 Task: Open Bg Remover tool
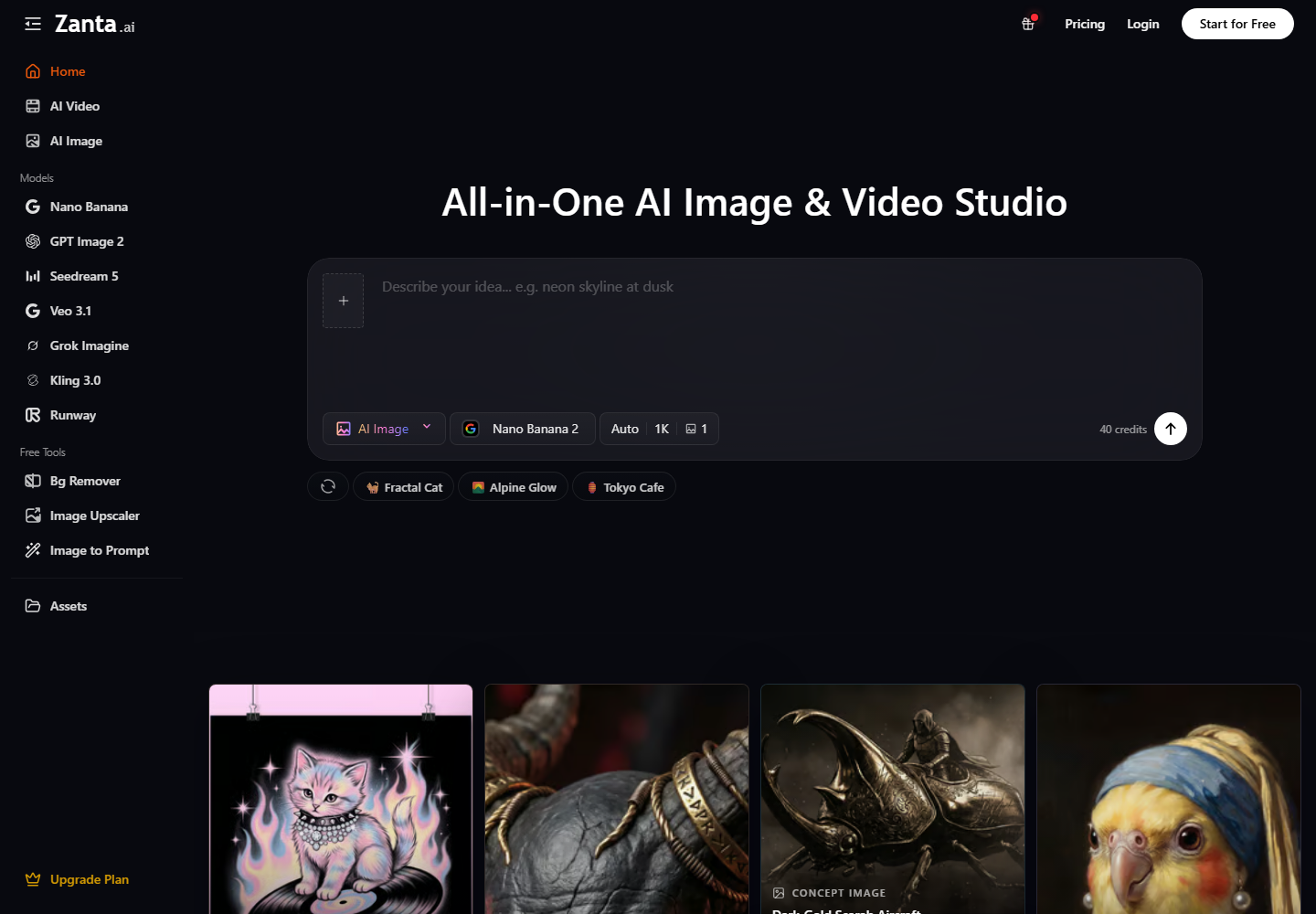click(x=97, y=481)
